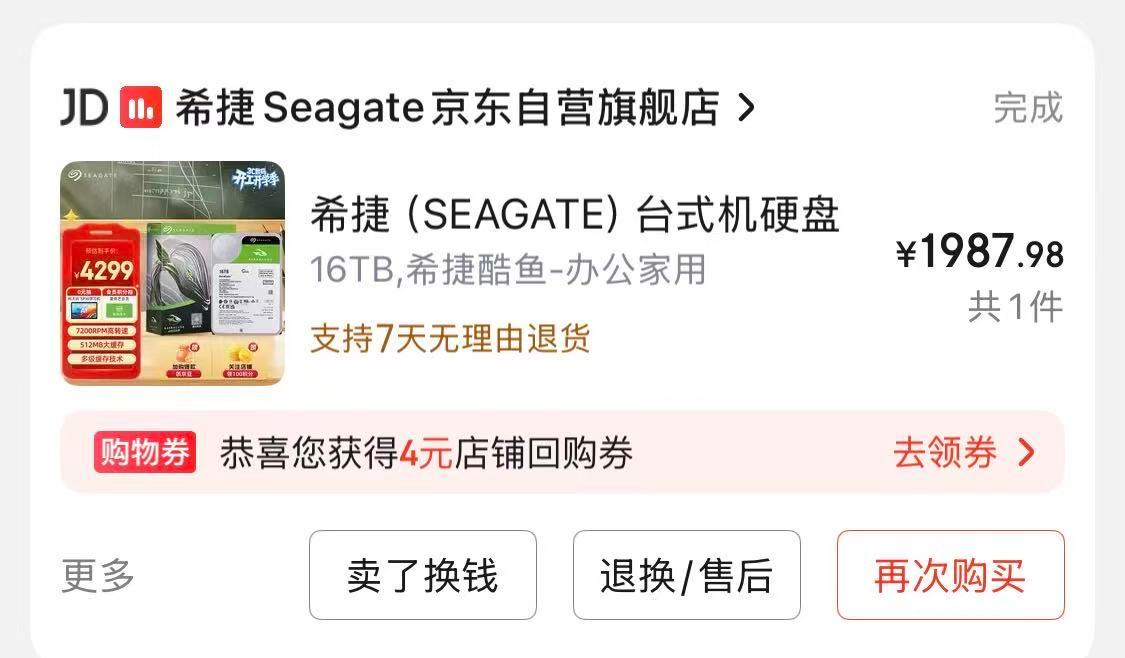Screen dimensions: 1125x658
Task: Expand the store via the chevron after 旗舰店
Action: (746, 108)
